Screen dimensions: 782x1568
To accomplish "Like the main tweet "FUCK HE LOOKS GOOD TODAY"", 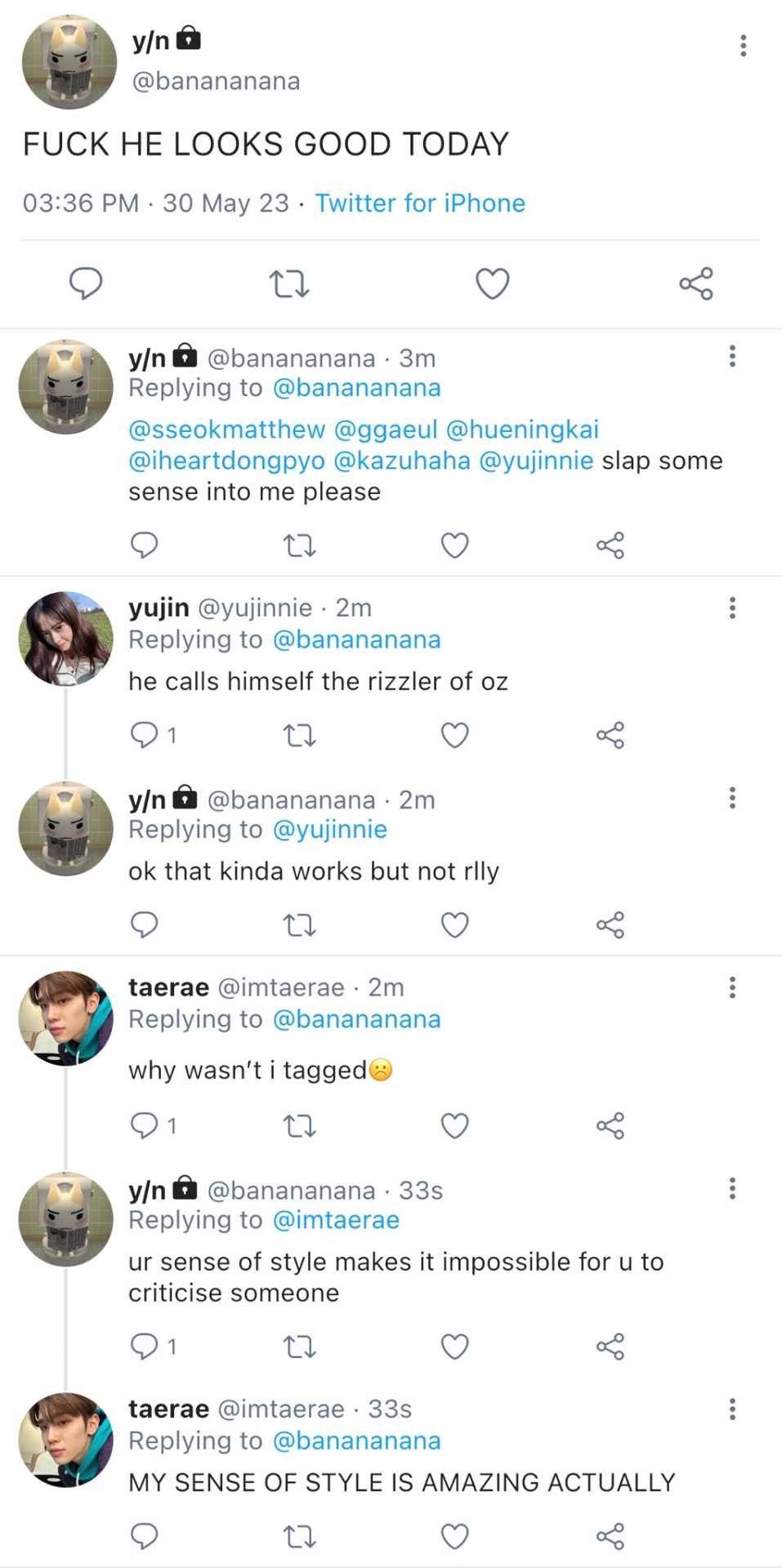I will (492, 284).
